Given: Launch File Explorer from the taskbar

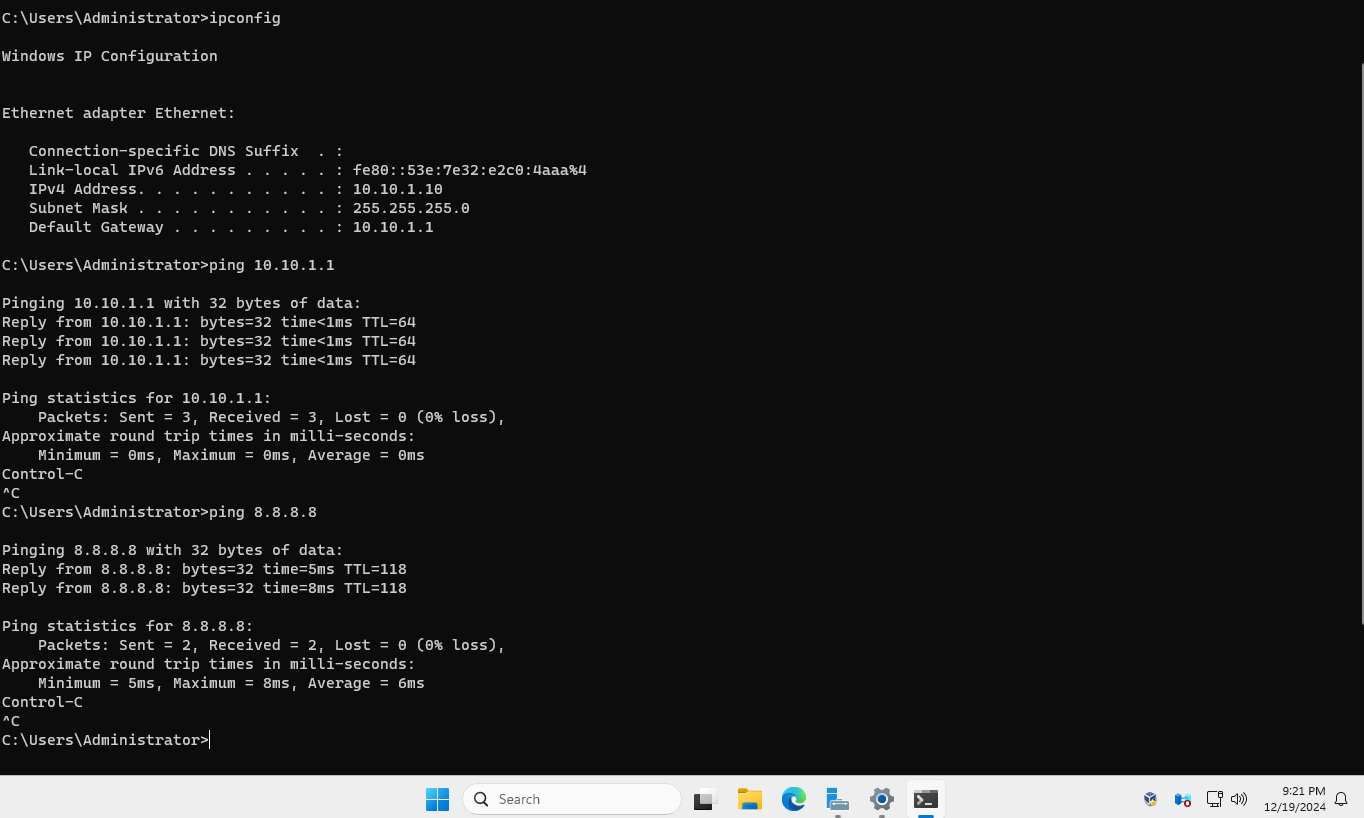Looking at the screenshot, I should pyautogui.click(x=749, y=799).
